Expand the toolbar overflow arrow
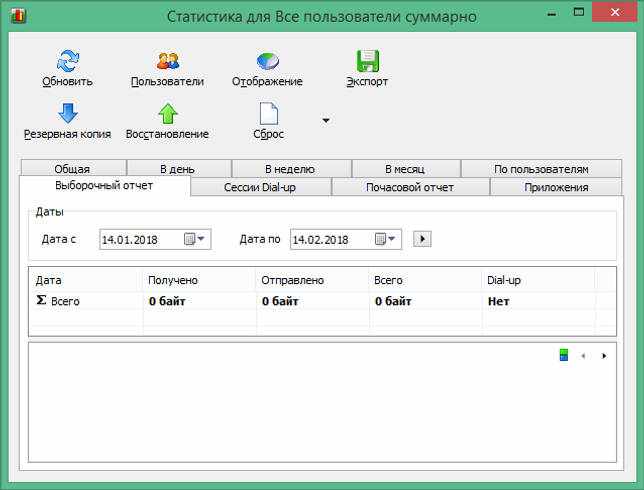Image resolution: width=644 pixels, height=490 pixels. pyautogui.click(x=326, y=120)
